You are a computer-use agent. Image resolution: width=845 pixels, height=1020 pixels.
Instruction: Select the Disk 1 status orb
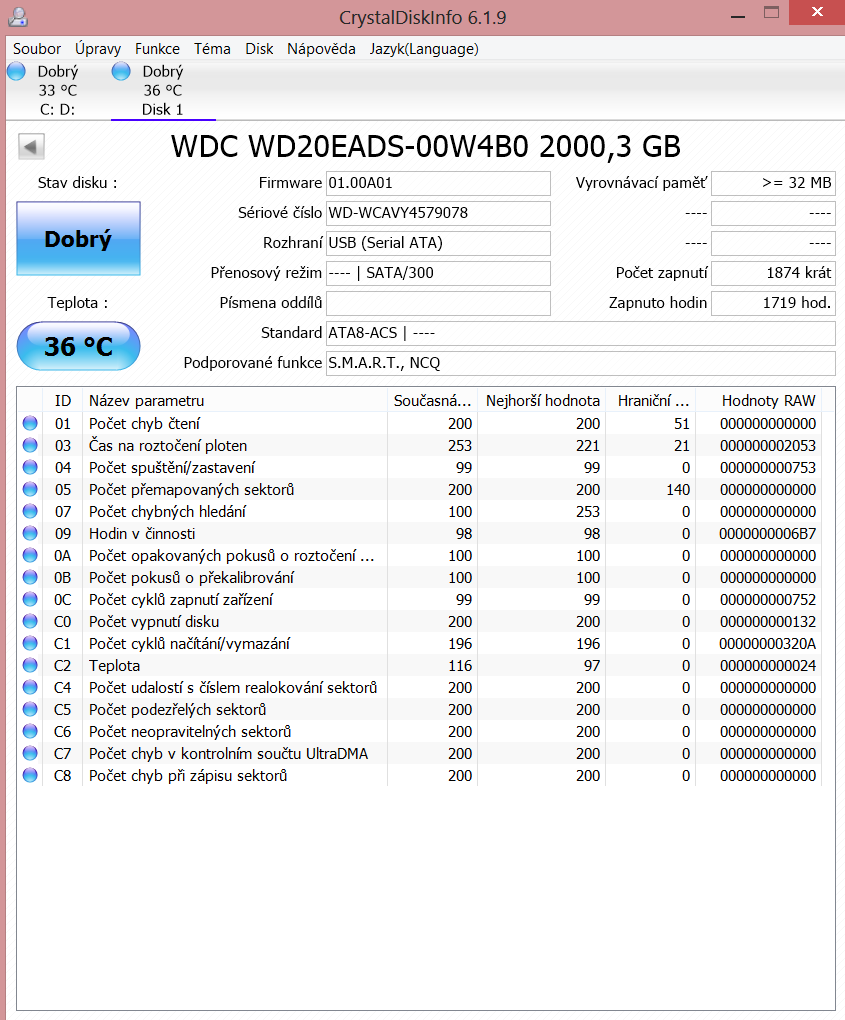pyautogui.click(x=121, y=72)
